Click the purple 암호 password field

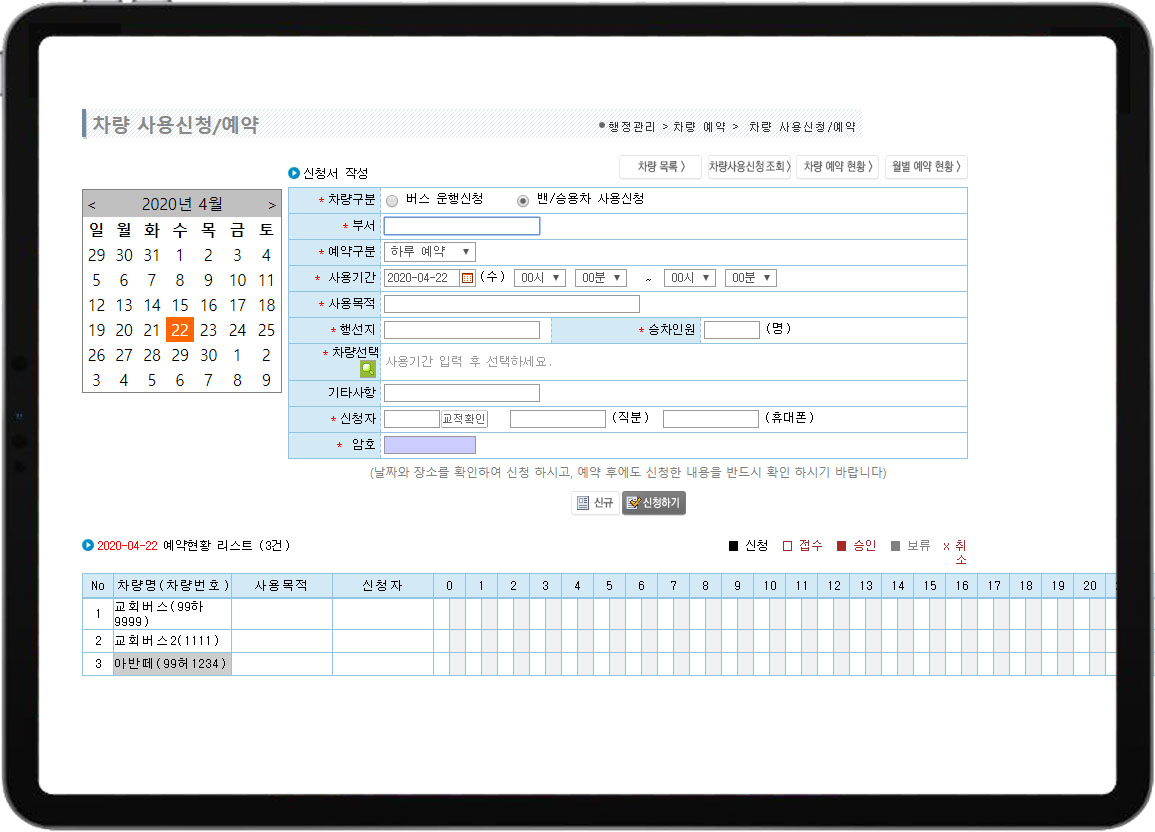(x=430, y=445)
